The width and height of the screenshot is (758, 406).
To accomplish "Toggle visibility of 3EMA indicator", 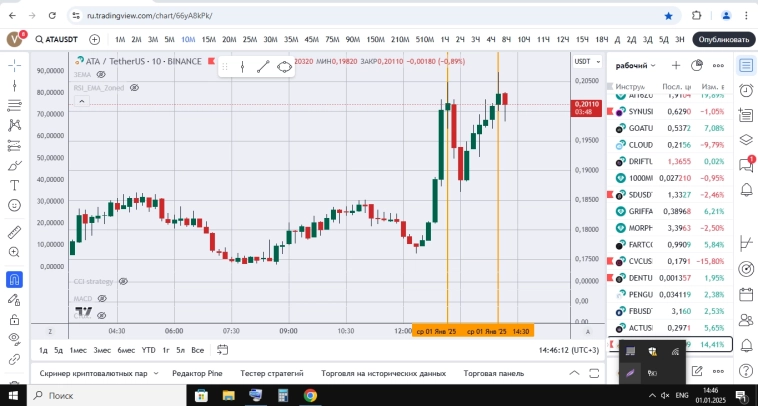I will click(101, 74).
